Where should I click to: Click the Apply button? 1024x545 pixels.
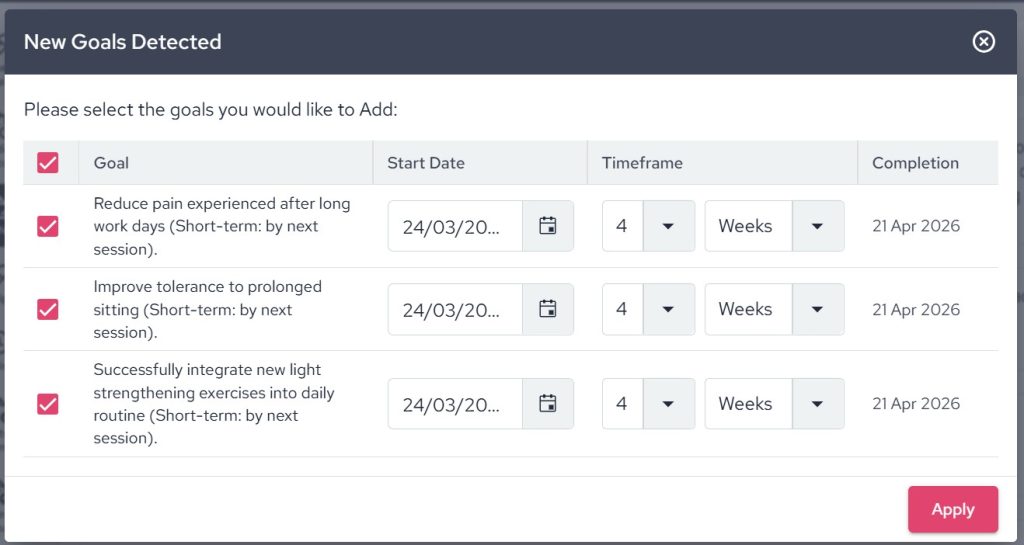pos(952,510)
